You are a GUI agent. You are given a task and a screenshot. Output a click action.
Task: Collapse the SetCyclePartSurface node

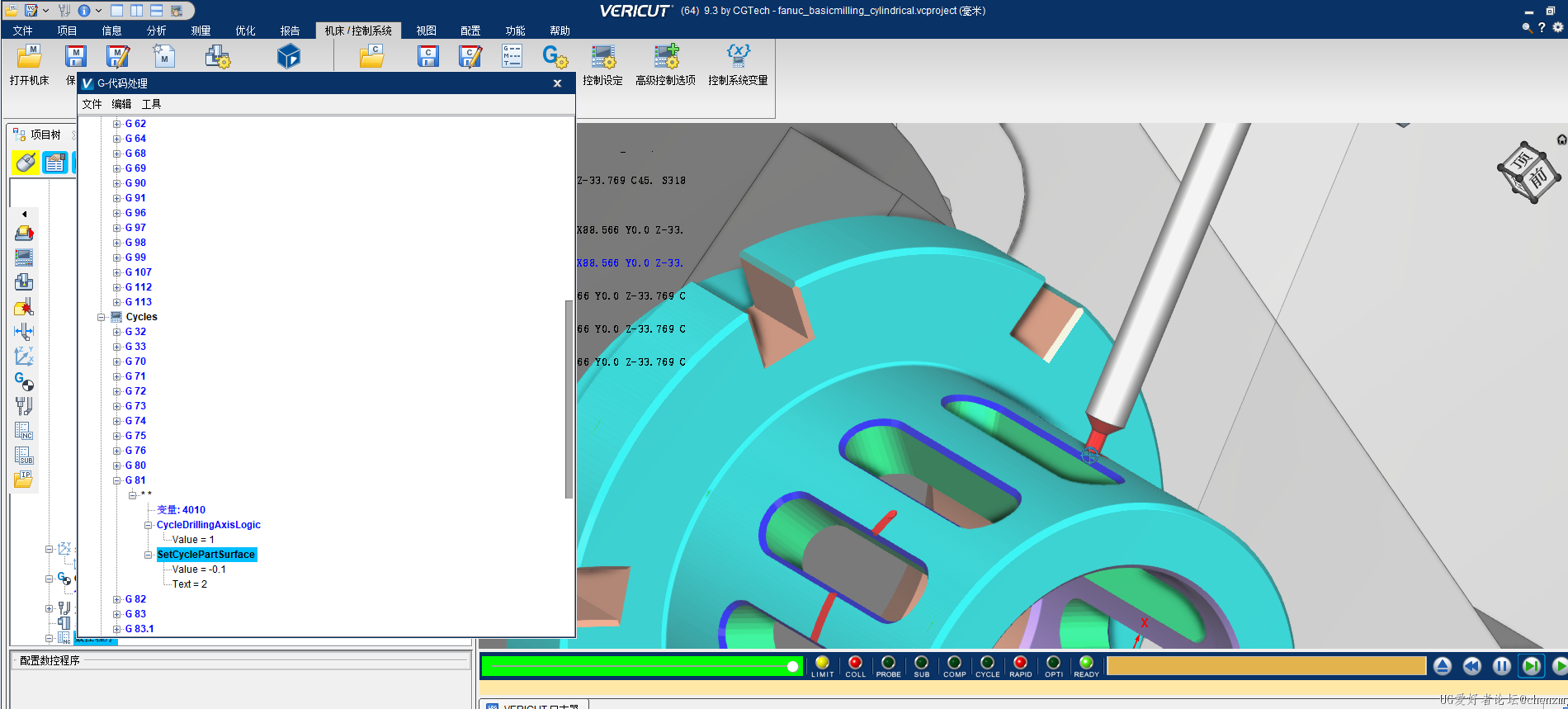coord(149,555)
